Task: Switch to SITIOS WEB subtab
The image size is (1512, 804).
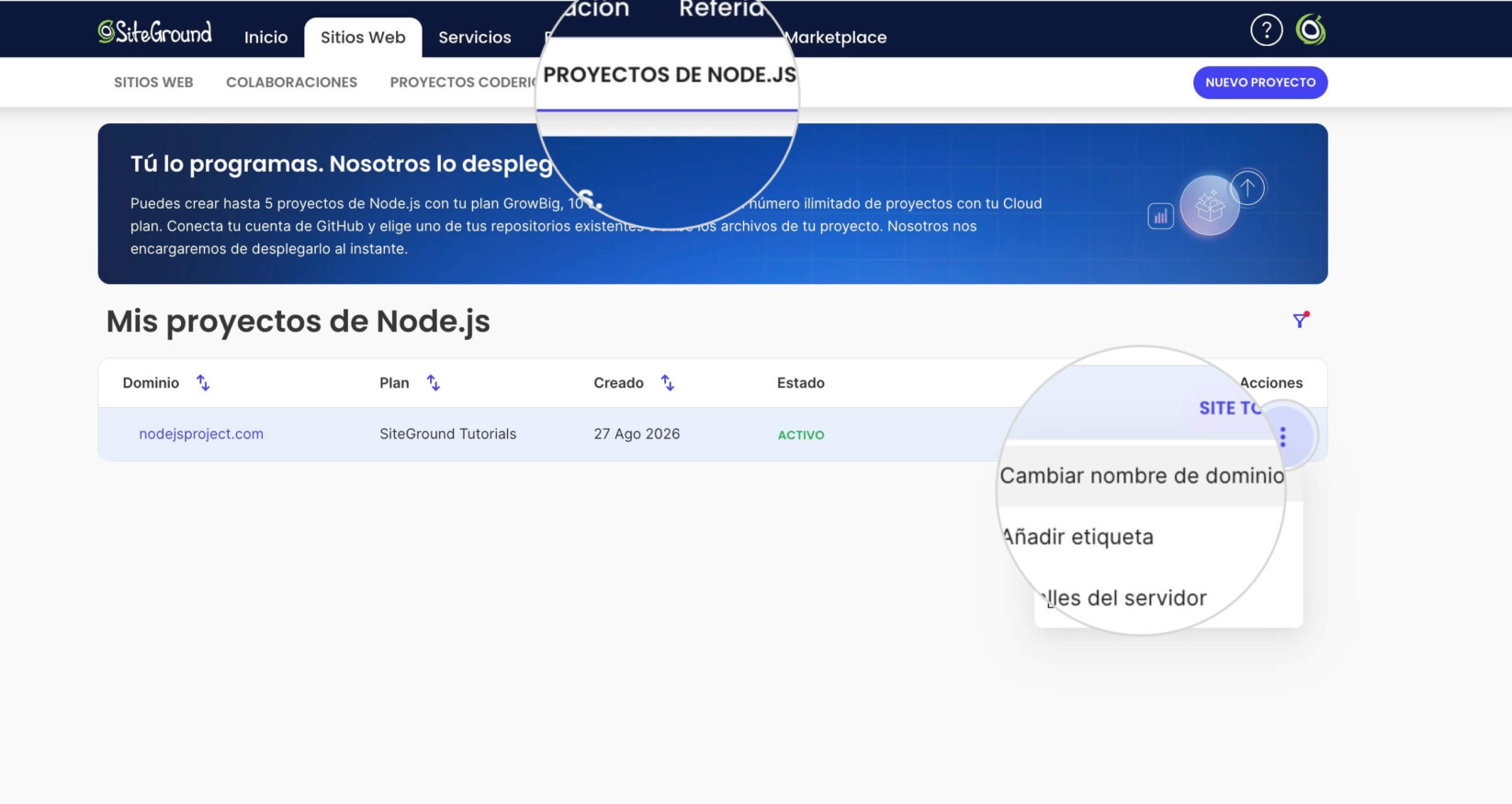Action: click(x=153, y=82)
